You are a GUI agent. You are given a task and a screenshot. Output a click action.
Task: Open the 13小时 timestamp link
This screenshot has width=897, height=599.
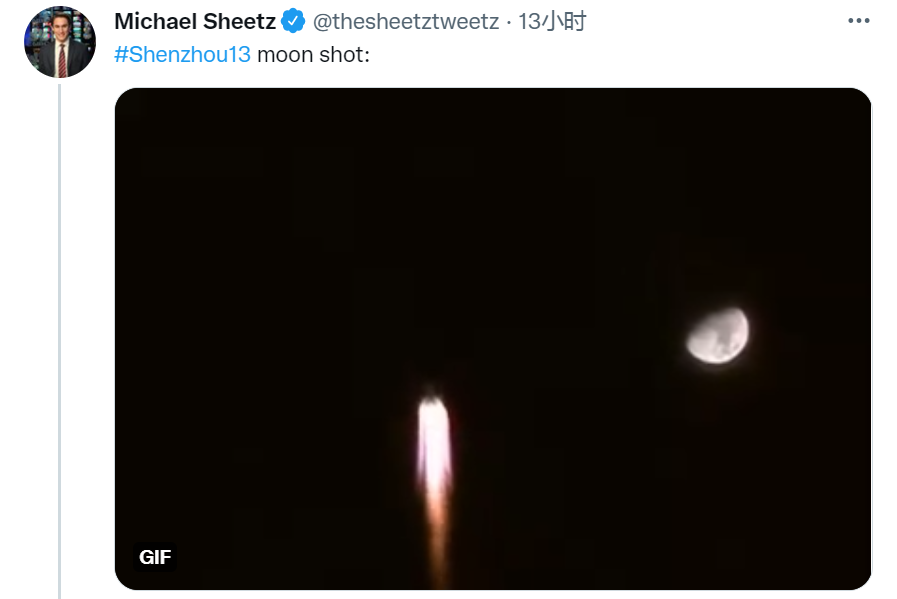[553, 21]
